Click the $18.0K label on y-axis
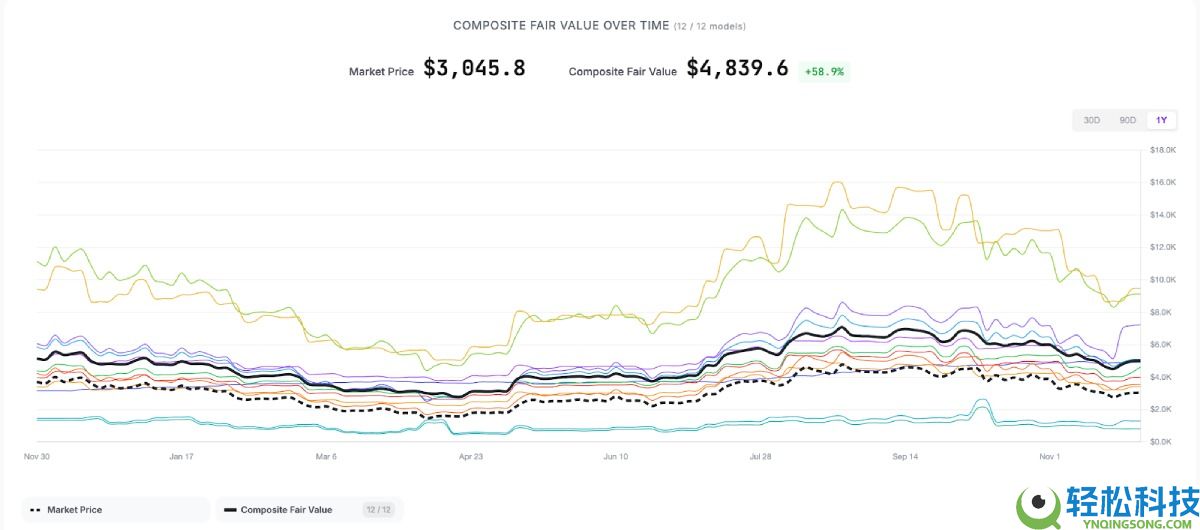The width and height of the screenshot is (1200, 530). pyautogui.click(x=1161, y=150)
